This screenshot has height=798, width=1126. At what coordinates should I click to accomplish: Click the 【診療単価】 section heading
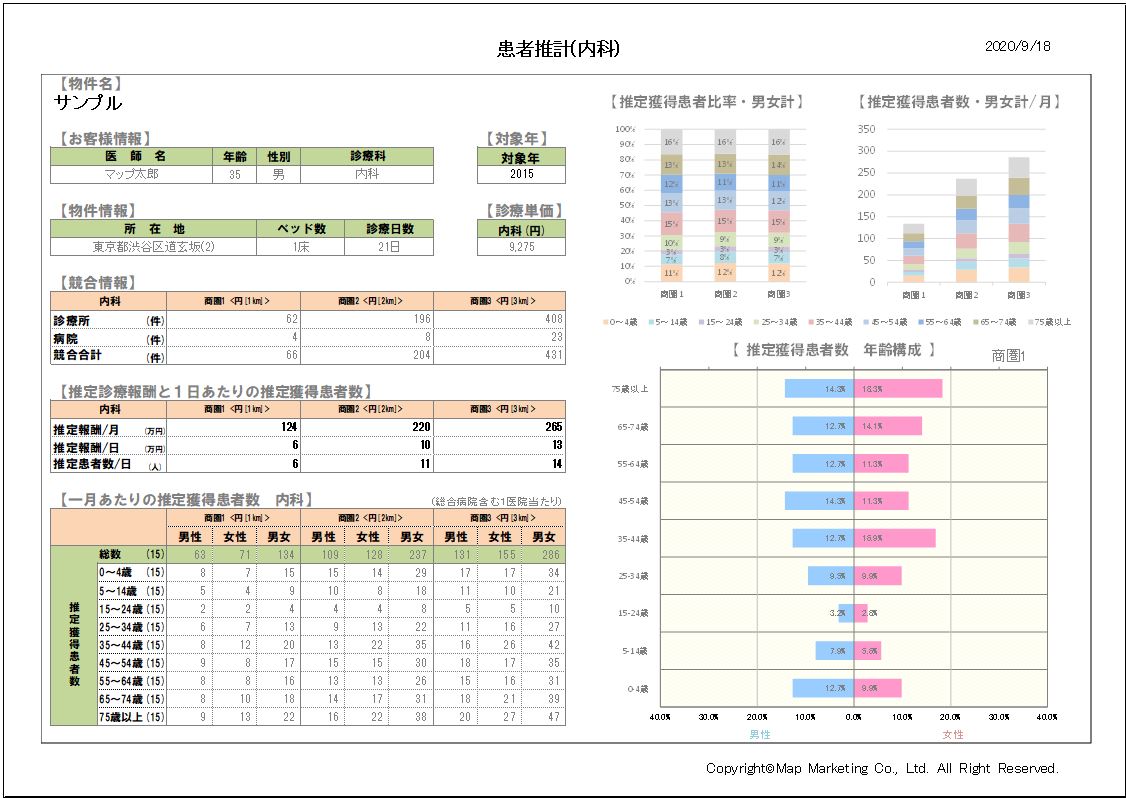pyautogui.click(x=525, y=210)
